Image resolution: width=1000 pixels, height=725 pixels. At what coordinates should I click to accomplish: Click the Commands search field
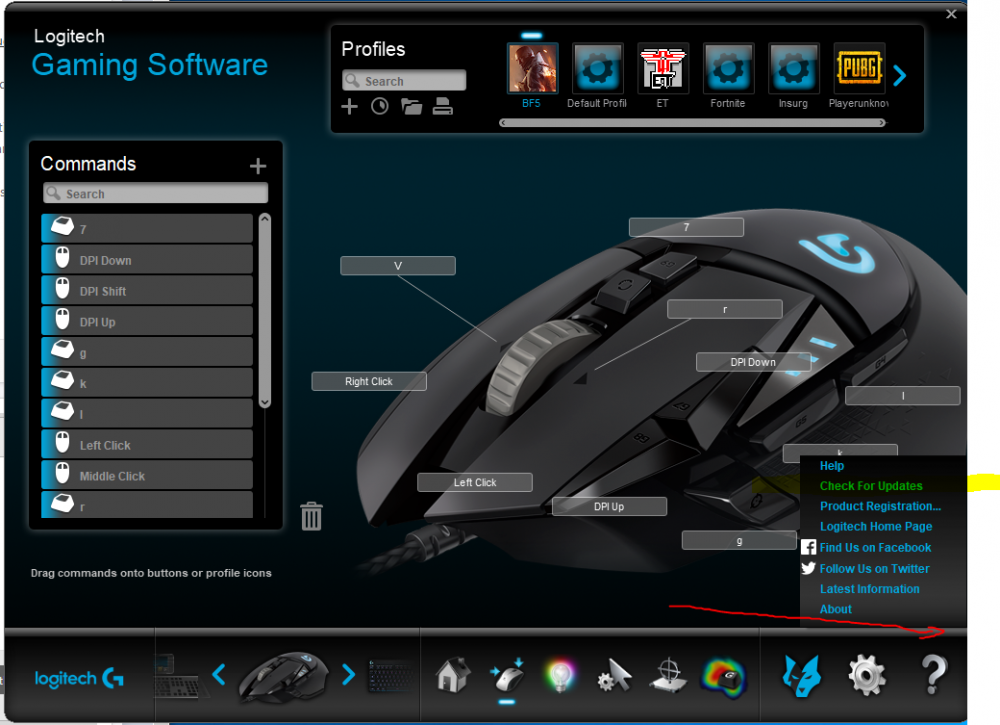pos(155,193)
